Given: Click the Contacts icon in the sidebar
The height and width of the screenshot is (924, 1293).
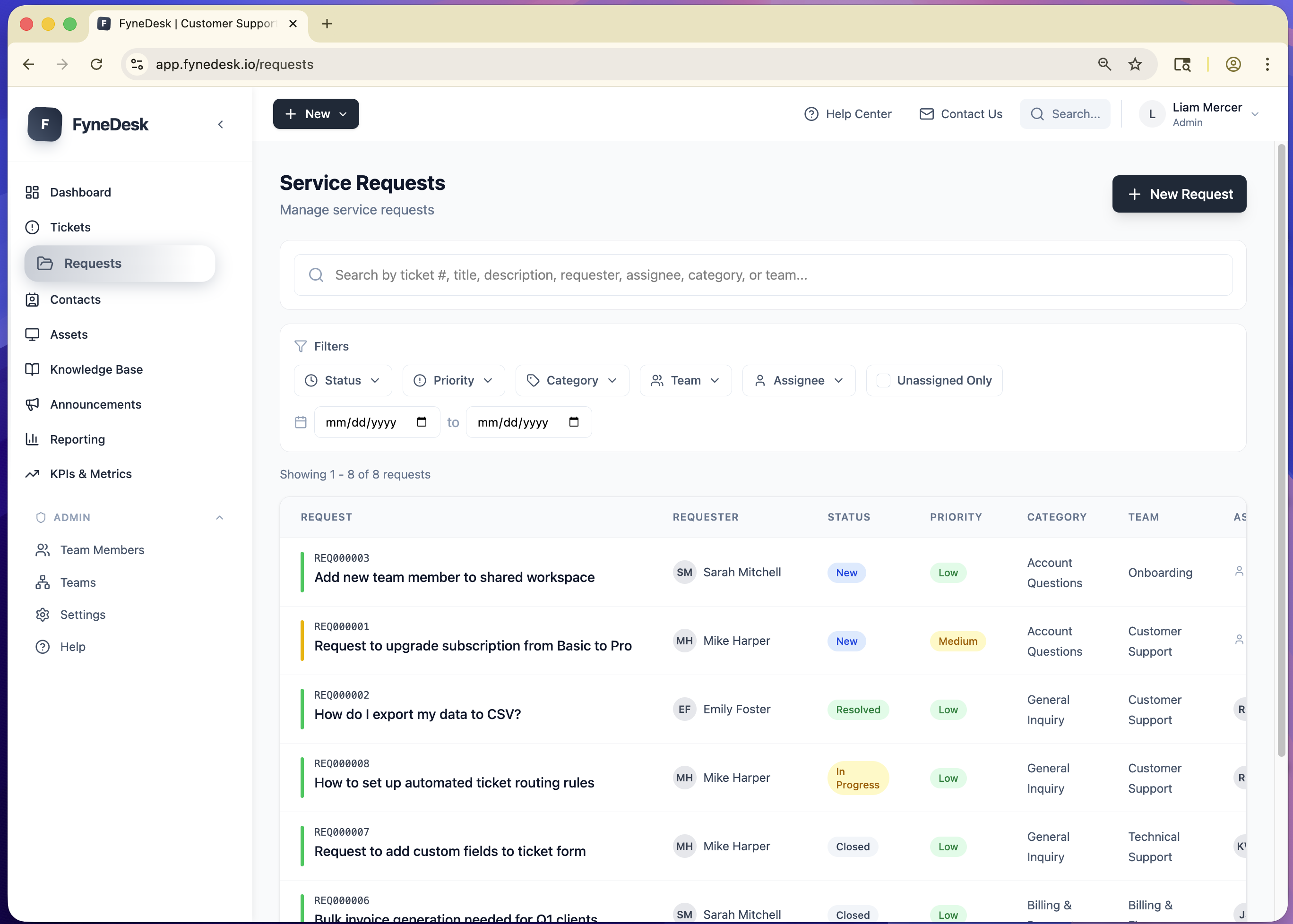Looking at the screenshot, I should point(33,299).
